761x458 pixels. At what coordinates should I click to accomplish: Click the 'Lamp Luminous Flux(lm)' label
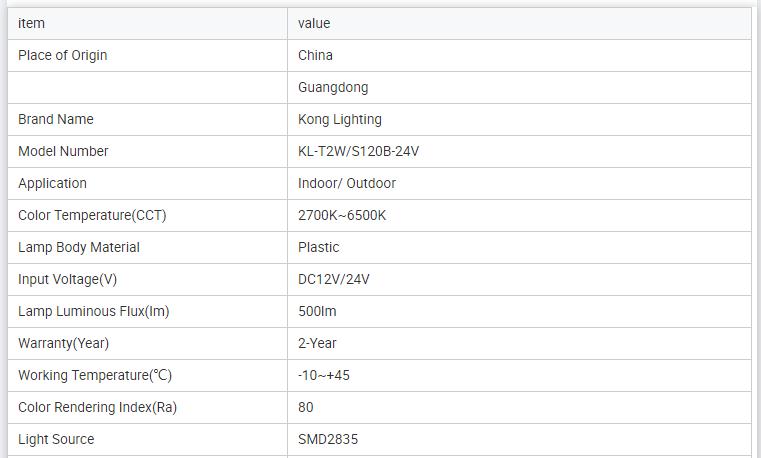pos(94,311)
